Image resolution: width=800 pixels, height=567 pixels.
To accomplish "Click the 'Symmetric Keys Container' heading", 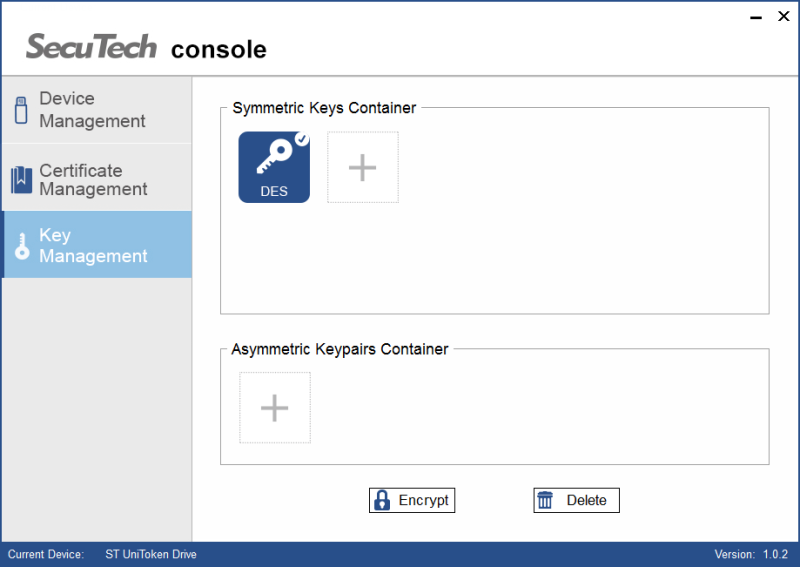I will [x=324, y=108].
